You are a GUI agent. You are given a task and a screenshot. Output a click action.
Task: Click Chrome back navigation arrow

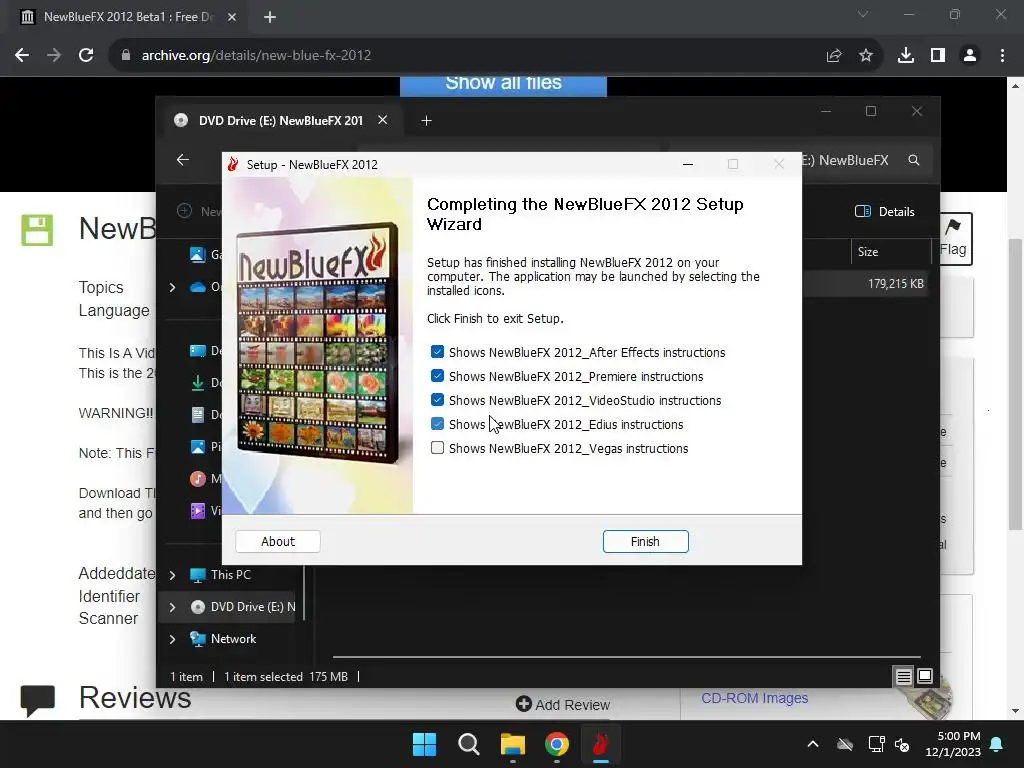(x=22, y=56)
